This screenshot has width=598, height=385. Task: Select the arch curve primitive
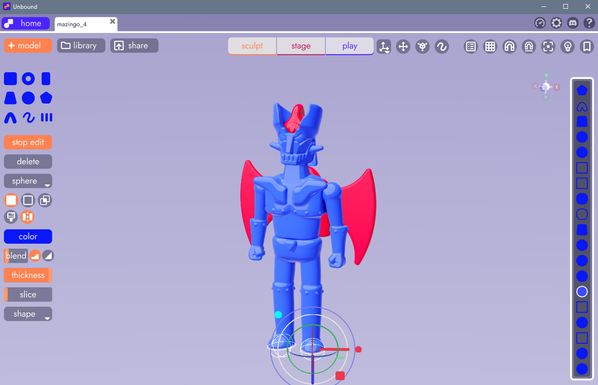(x=10, y=118)
